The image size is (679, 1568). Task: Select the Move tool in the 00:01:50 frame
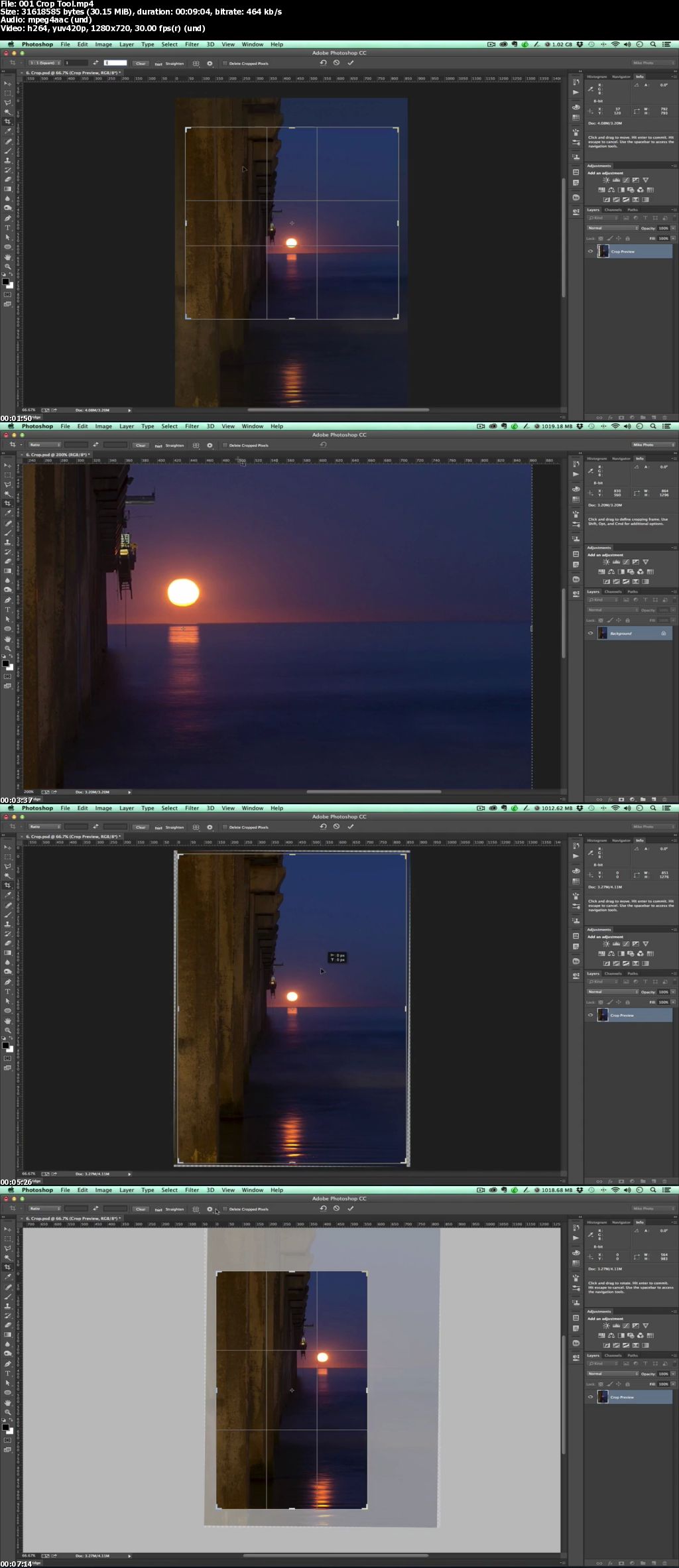click(7, 83)
